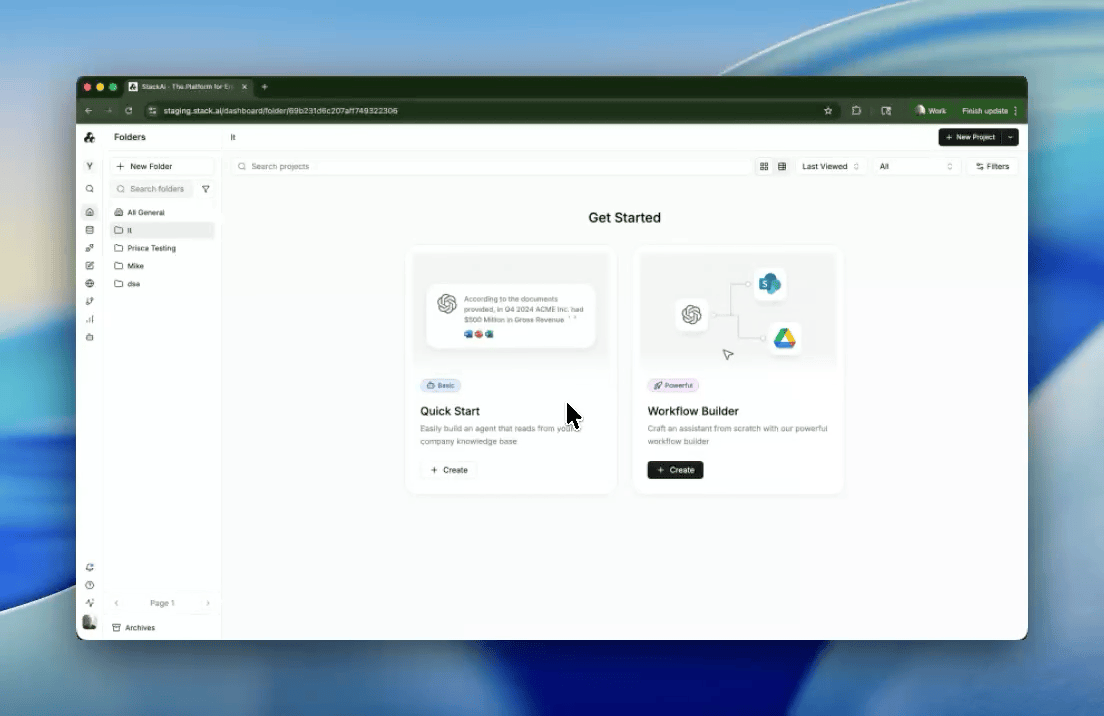Click the Basic badge on Quick Start
Viewport: 1104px width, 716px height.
[440, 385]
